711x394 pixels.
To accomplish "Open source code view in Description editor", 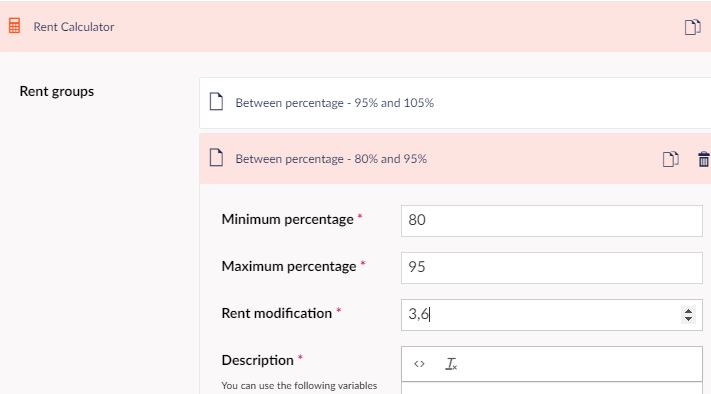I will (x=419, y=364).
